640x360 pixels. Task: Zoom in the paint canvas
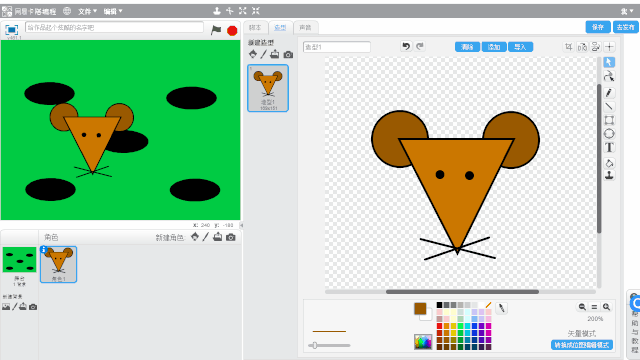tap(607, 307)
